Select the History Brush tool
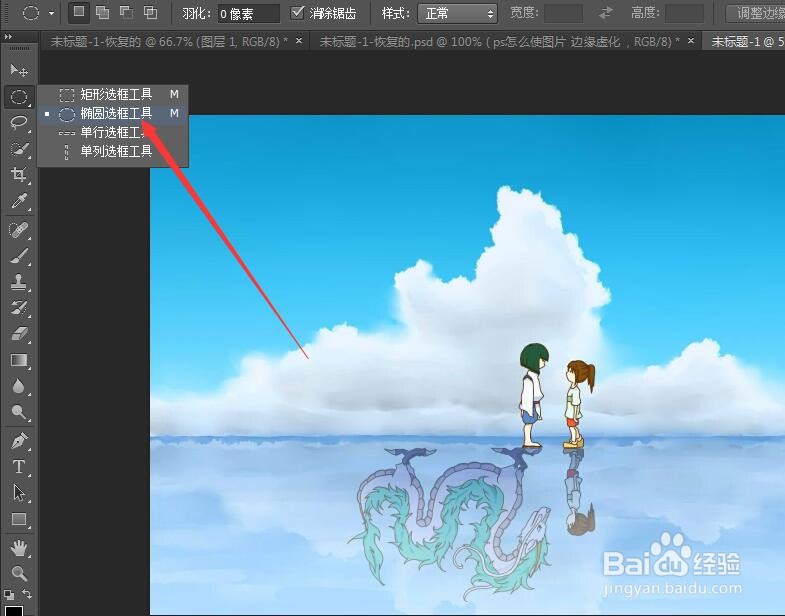 19,308
